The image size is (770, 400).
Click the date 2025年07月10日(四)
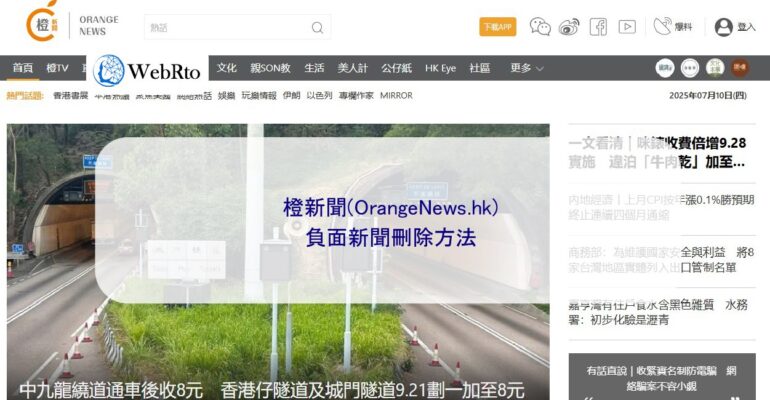point(708,95)
